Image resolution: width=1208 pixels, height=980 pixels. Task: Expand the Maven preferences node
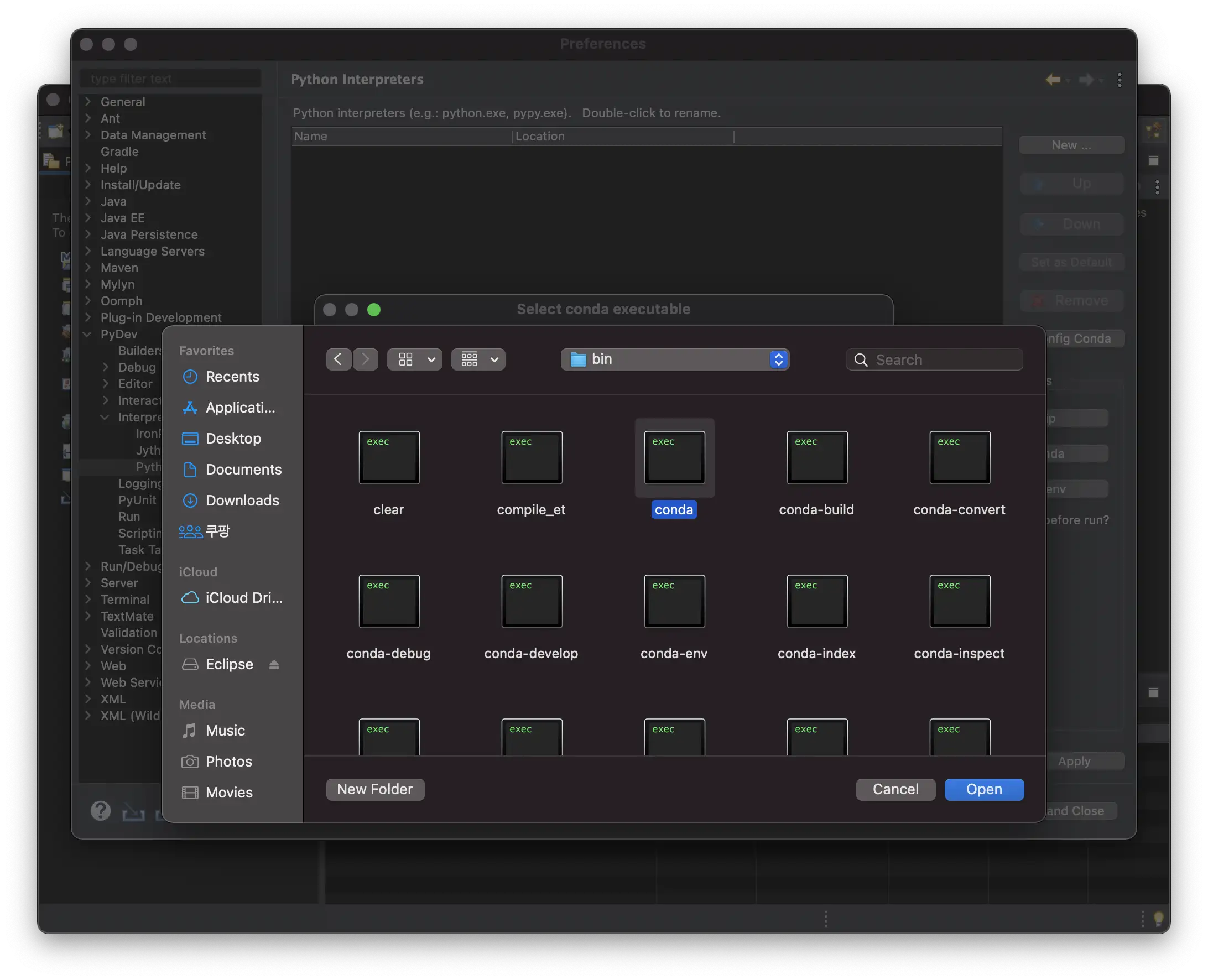click(88, 268)
